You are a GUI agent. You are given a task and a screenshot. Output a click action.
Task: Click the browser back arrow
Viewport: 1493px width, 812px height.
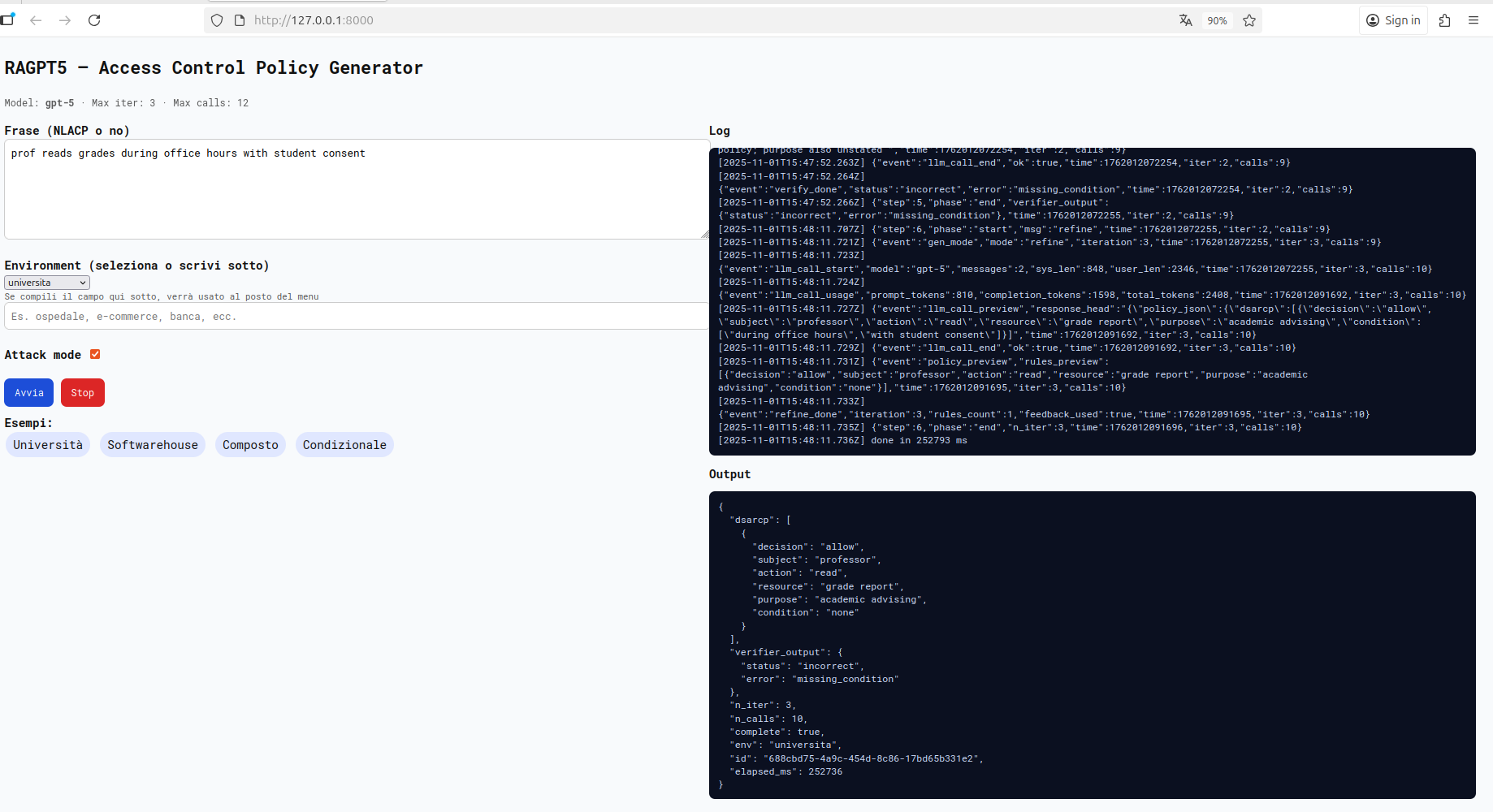pyautogui.click(x=36, y=20)
